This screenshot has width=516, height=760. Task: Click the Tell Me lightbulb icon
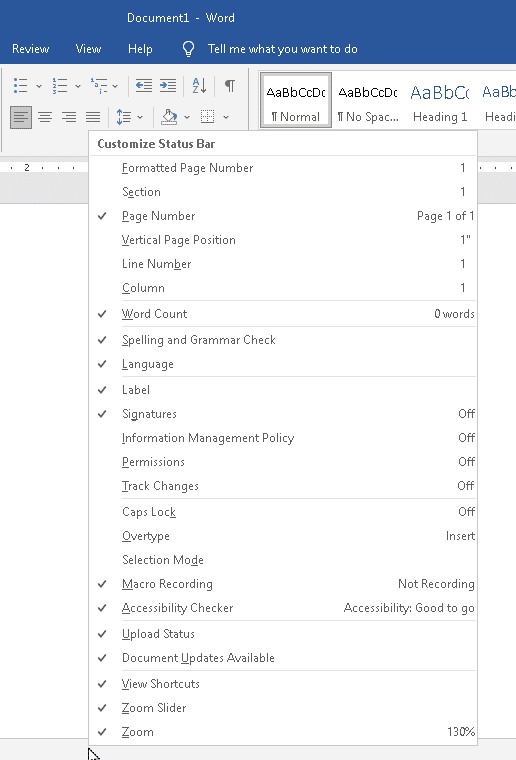click(188, 49)
